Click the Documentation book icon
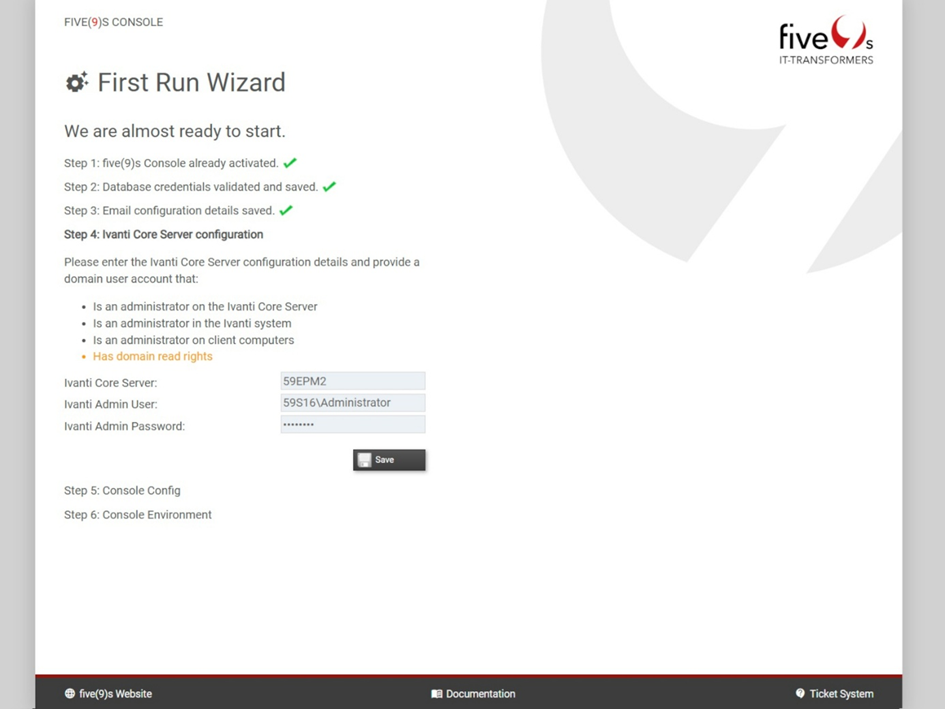Screen dimensions: 945x709 pyautogui.click(x=437, y=694)
